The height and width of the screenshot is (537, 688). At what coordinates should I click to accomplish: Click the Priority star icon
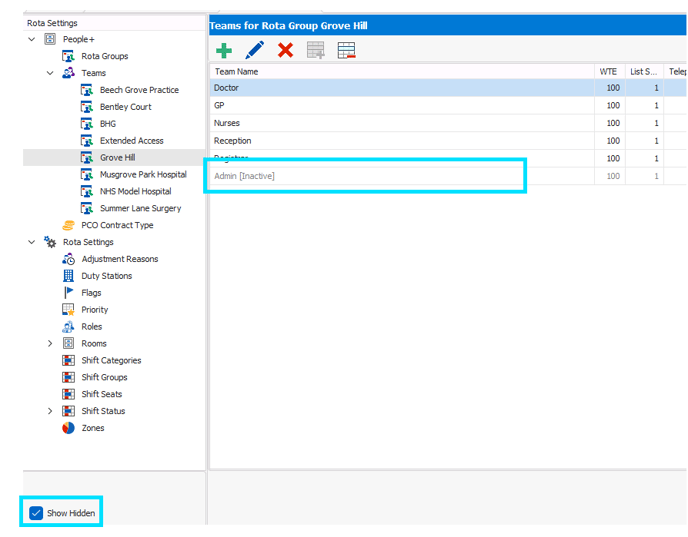[x=68, y=310]
